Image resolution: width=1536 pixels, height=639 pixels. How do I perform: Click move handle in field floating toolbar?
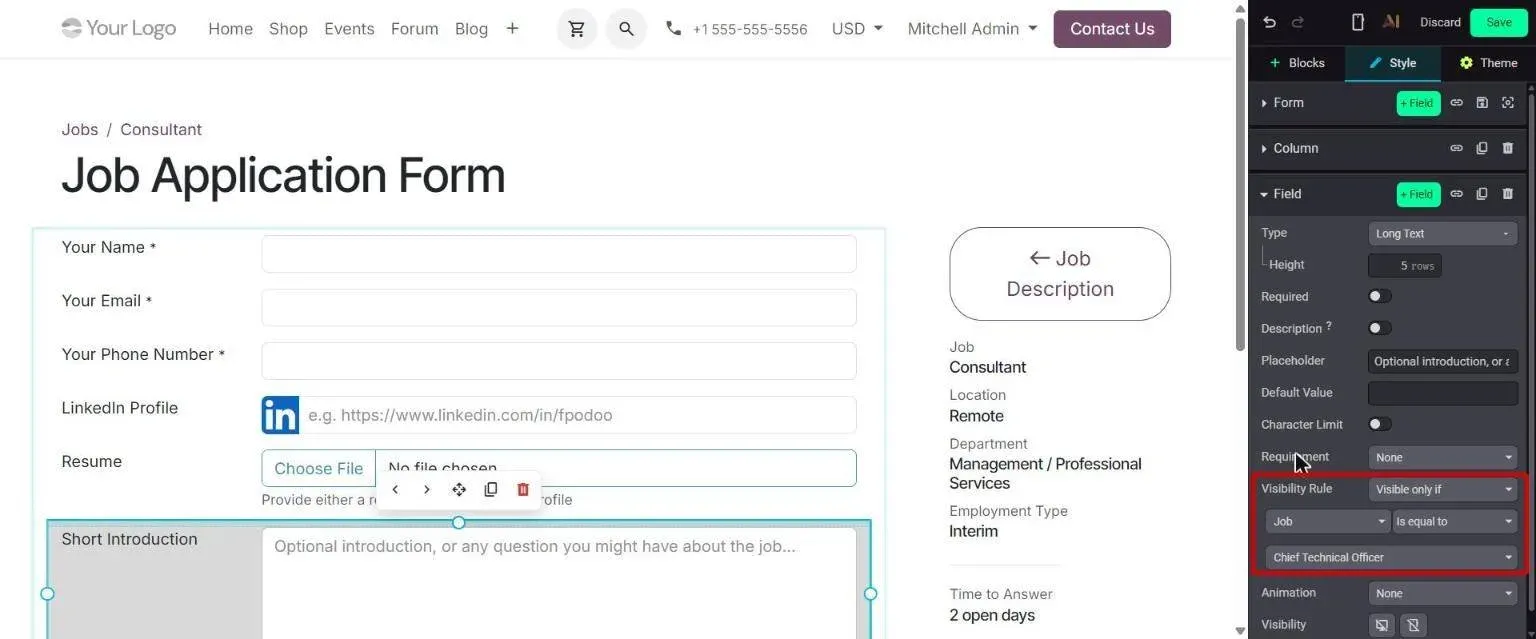pos(459,490)
